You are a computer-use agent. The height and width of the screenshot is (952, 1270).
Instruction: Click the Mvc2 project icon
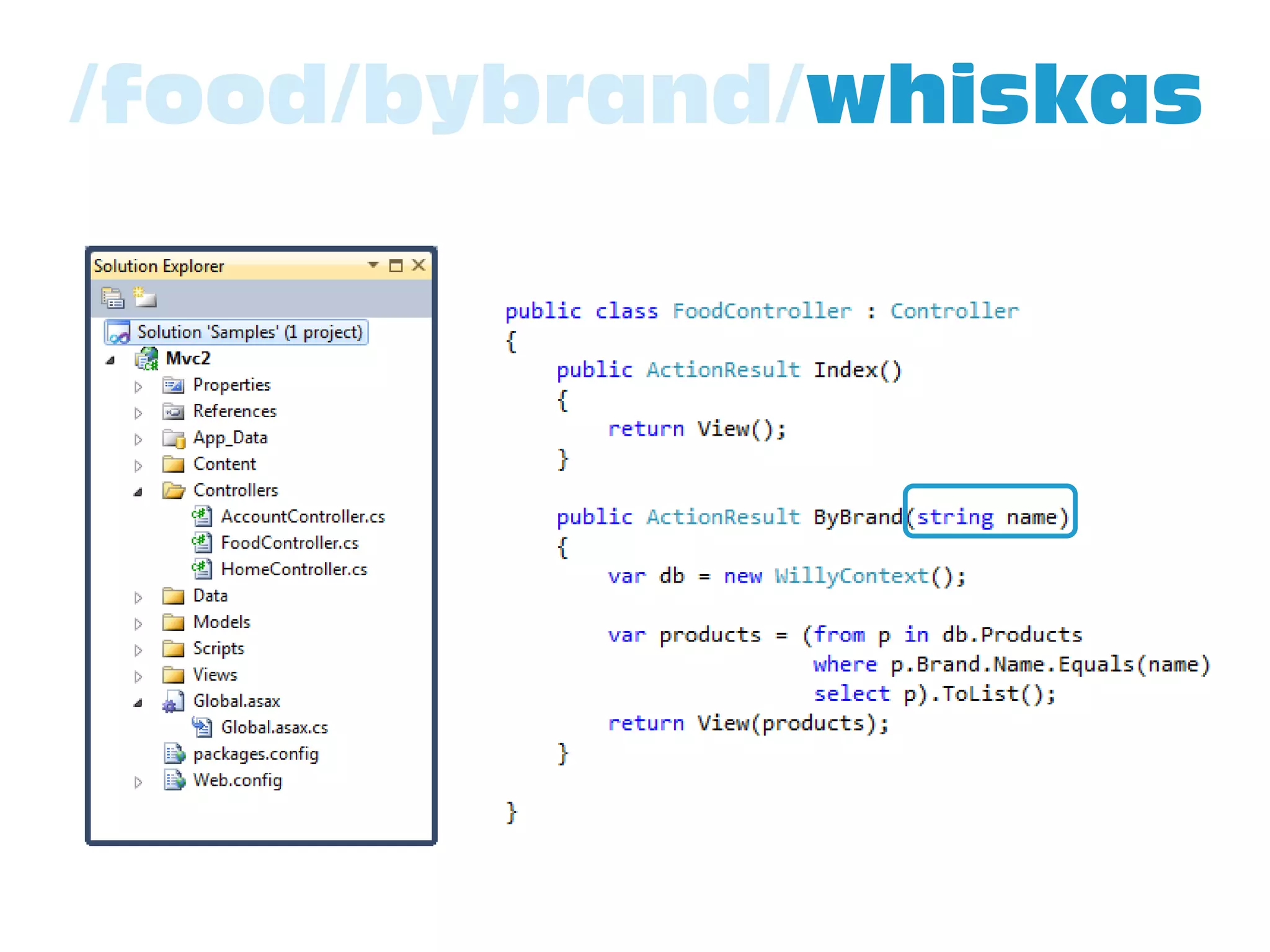[147, 359]
